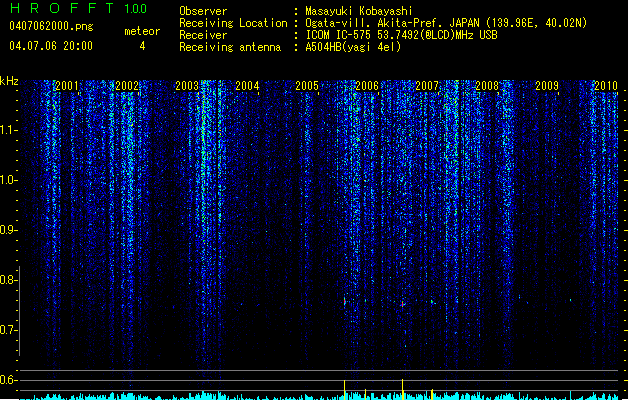Click the yellow spike before 2007 in the level graph

(x=402, y=389)
